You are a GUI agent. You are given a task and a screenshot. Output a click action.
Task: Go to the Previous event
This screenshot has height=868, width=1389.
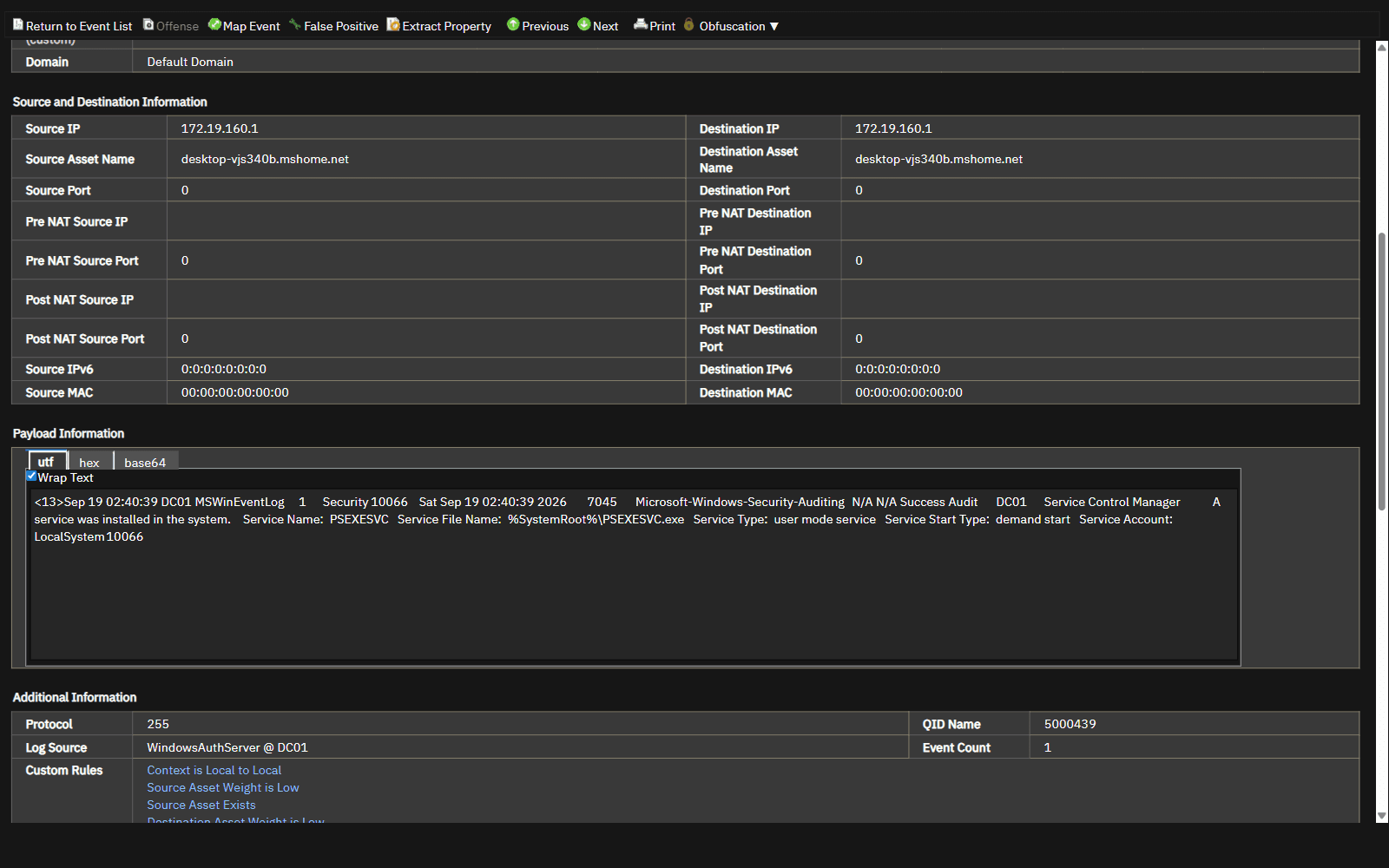pos(537,26)
